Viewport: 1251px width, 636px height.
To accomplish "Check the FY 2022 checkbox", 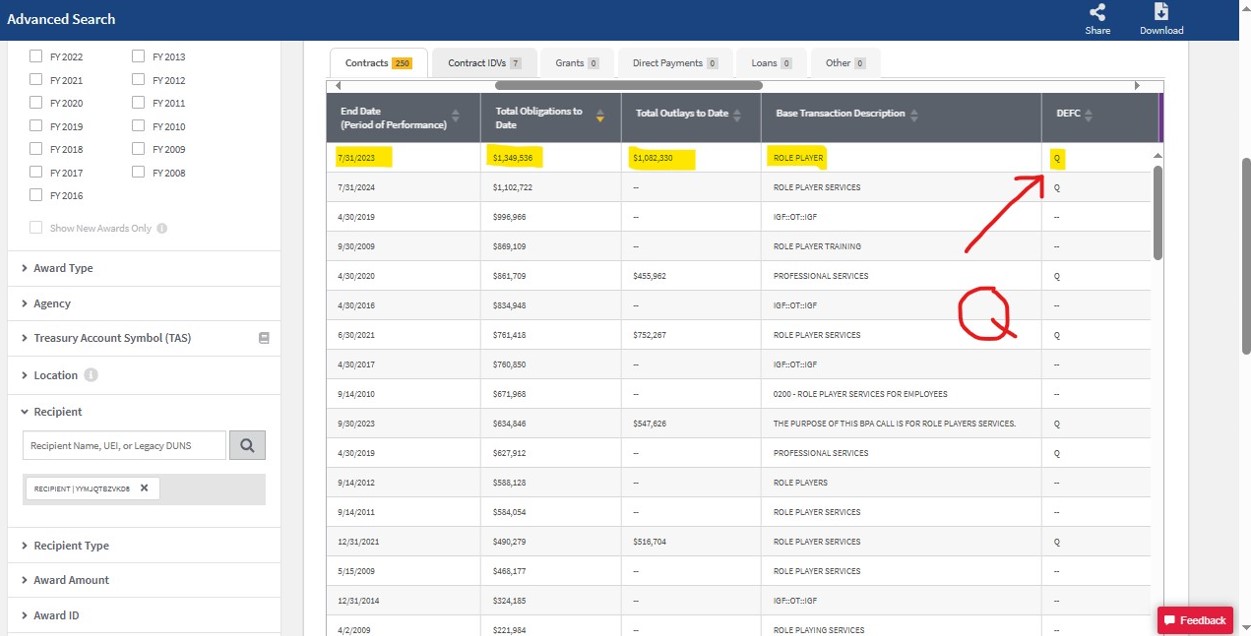I will point(36,57).
